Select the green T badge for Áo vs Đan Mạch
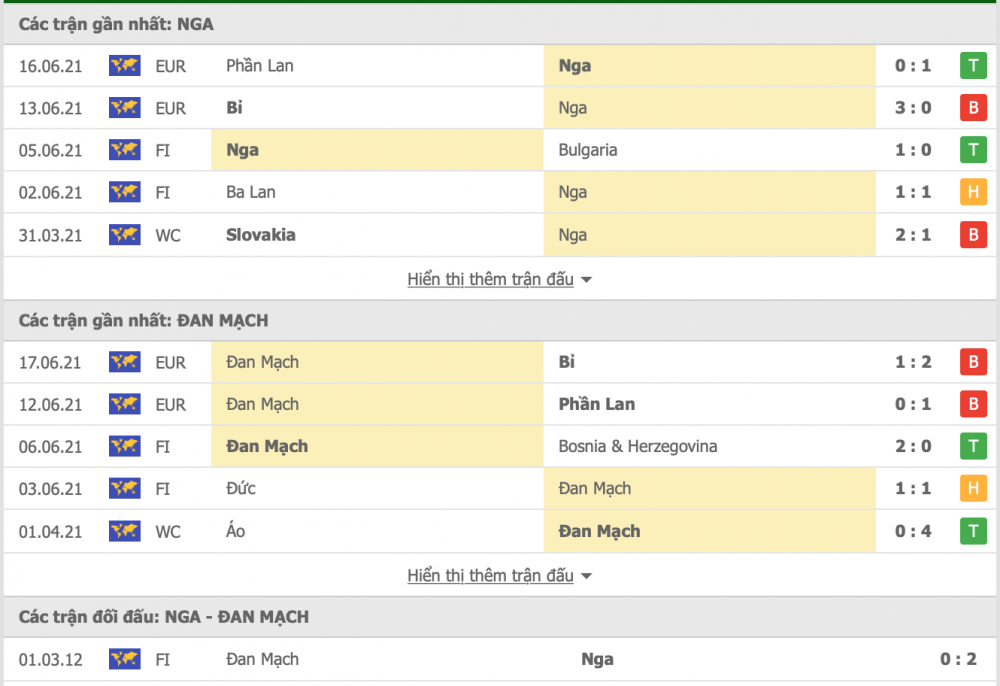 973,531
